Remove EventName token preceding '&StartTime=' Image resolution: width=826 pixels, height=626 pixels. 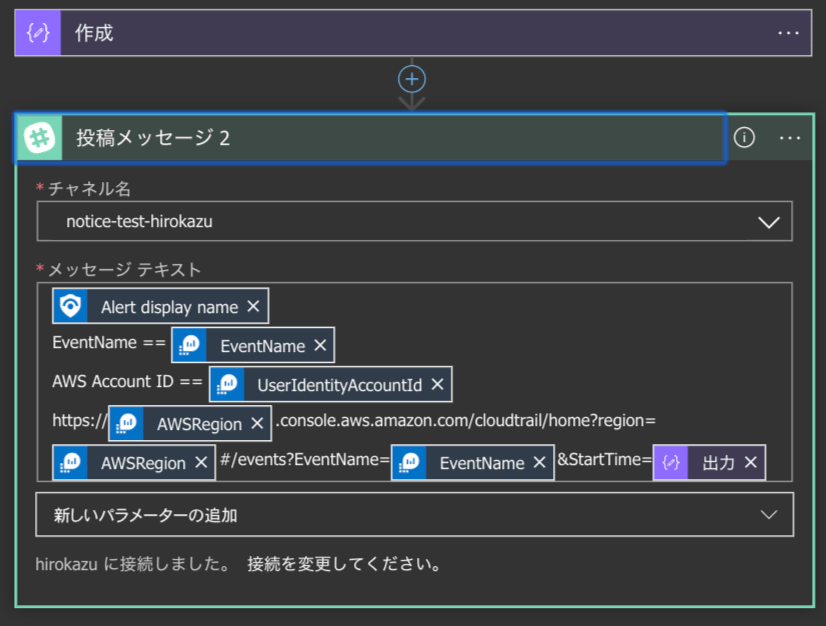[x=539, y=463]
